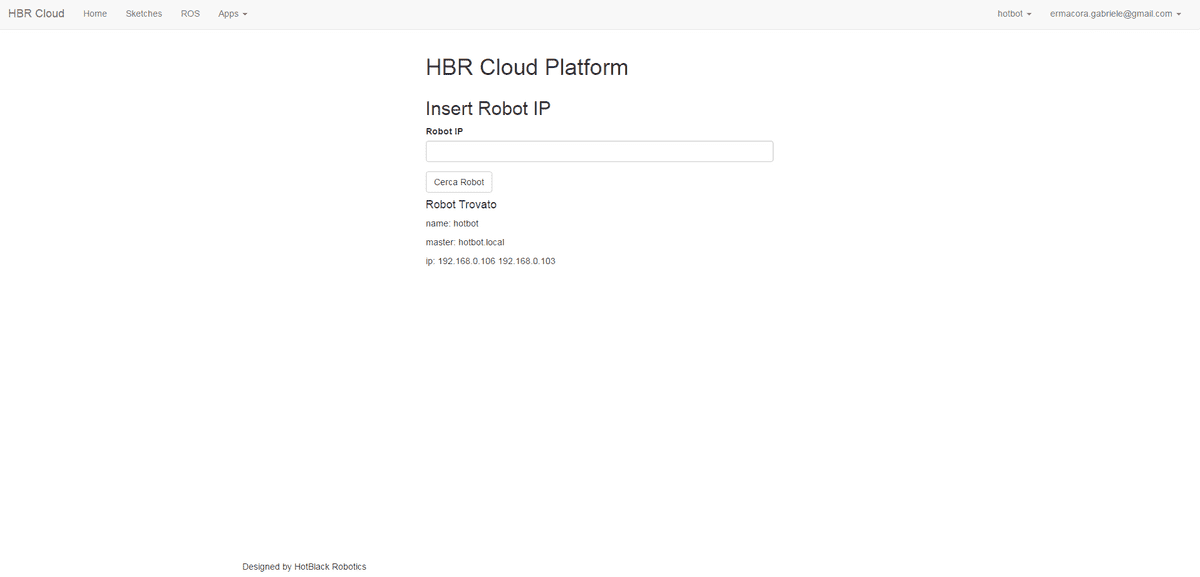The height and width of the screenshot is (577, 1200).
Task: Open the hotbot robot selector dropdown
Action: [1013, 13]
